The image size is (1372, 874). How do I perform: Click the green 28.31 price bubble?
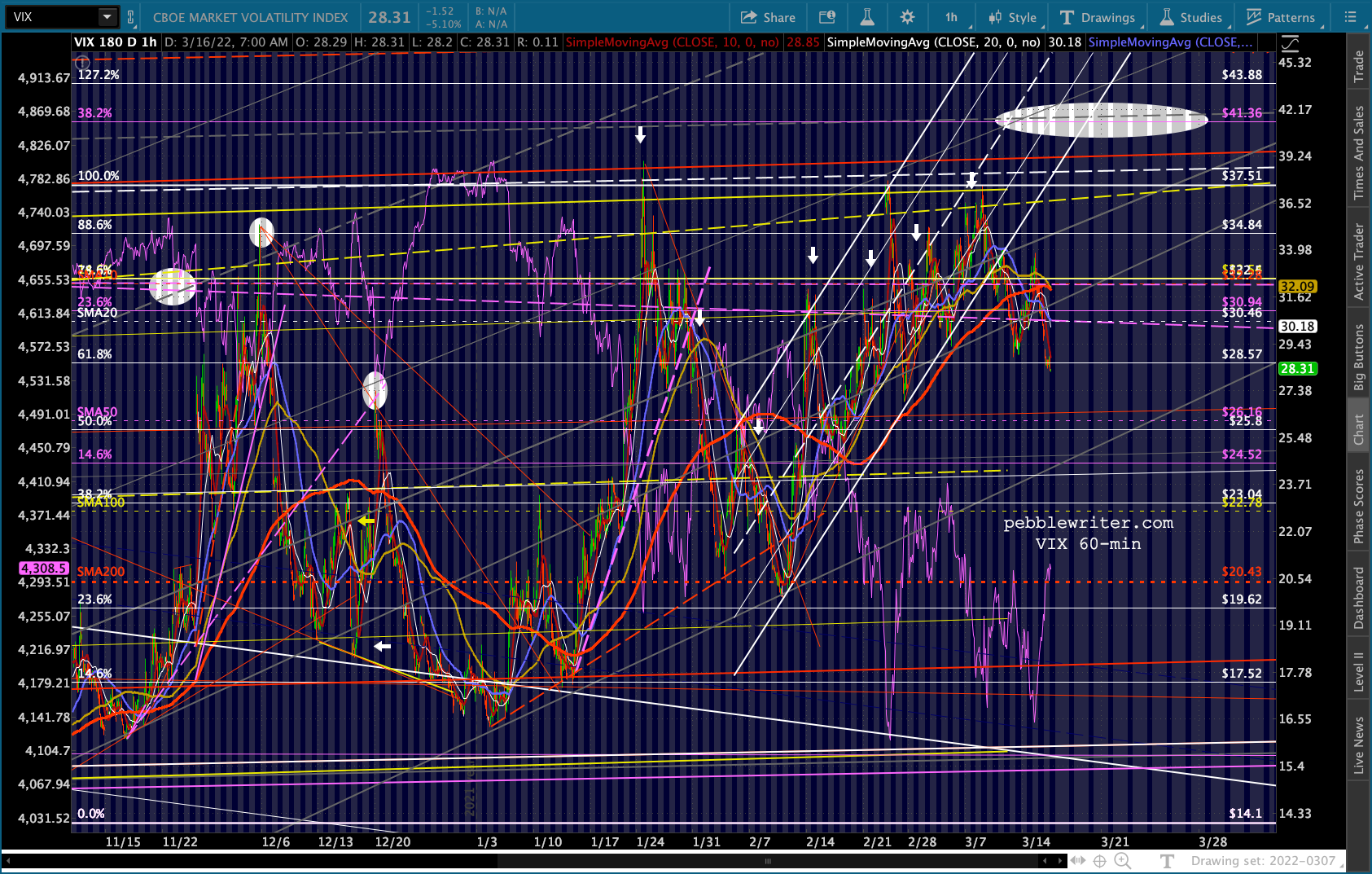[1297, 369]
